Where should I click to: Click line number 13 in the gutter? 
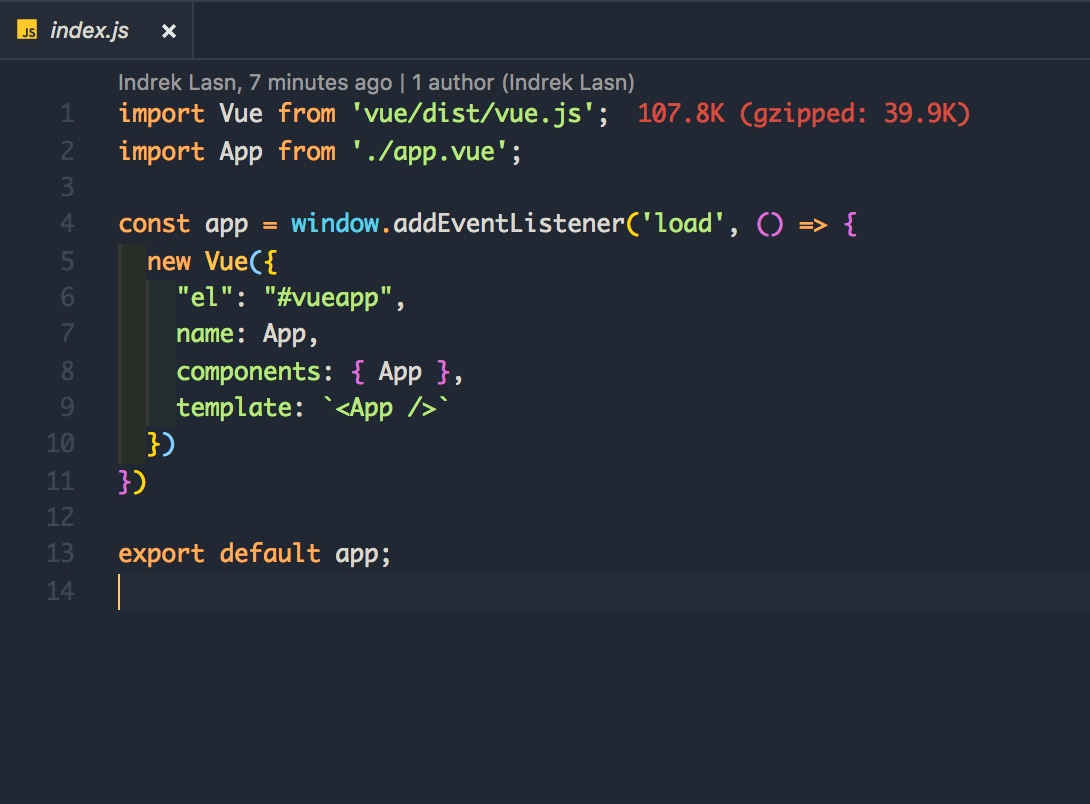(60, 553)
